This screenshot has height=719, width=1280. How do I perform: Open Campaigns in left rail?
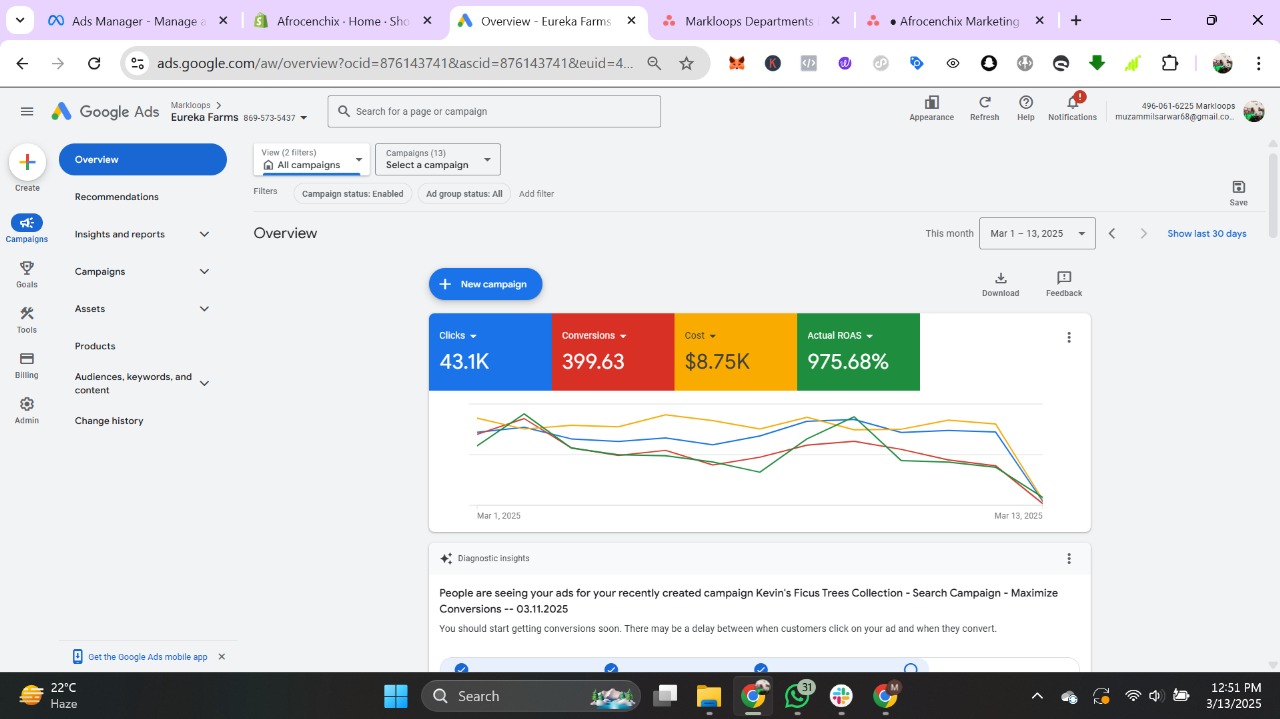27,228
